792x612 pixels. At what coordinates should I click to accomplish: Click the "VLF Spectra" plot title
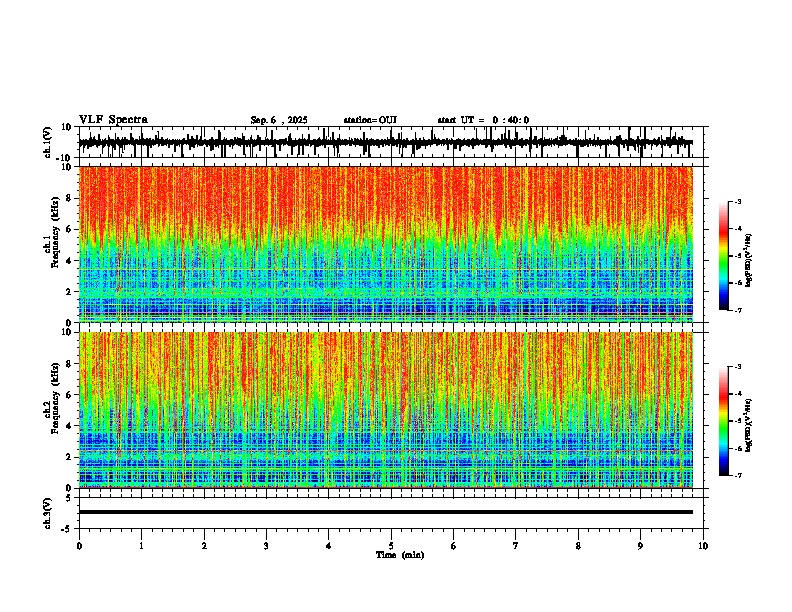113,119
